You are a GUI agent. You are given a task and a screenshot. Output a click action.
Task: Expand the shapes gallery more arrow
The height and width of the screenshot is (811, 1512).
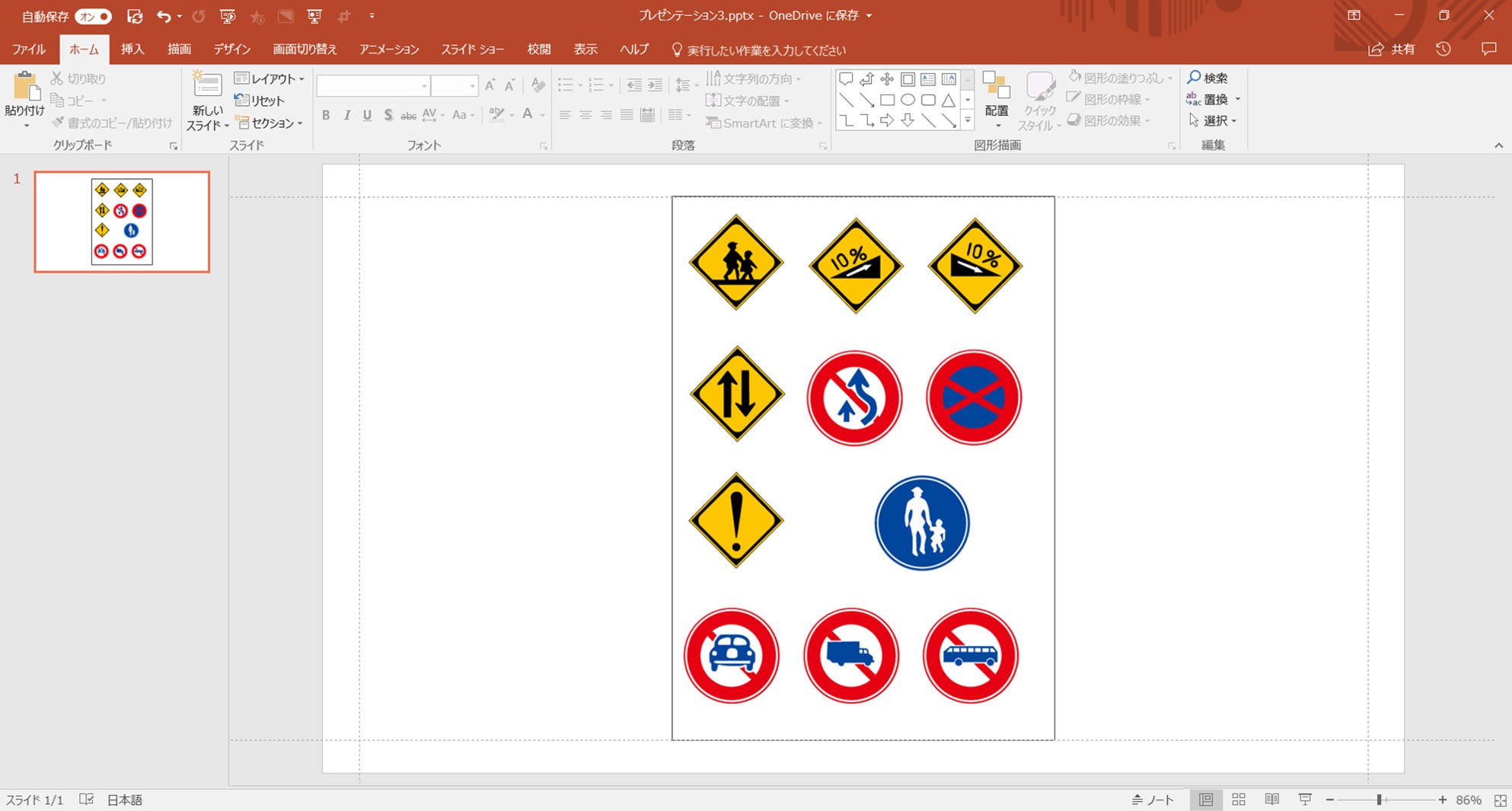968,120
